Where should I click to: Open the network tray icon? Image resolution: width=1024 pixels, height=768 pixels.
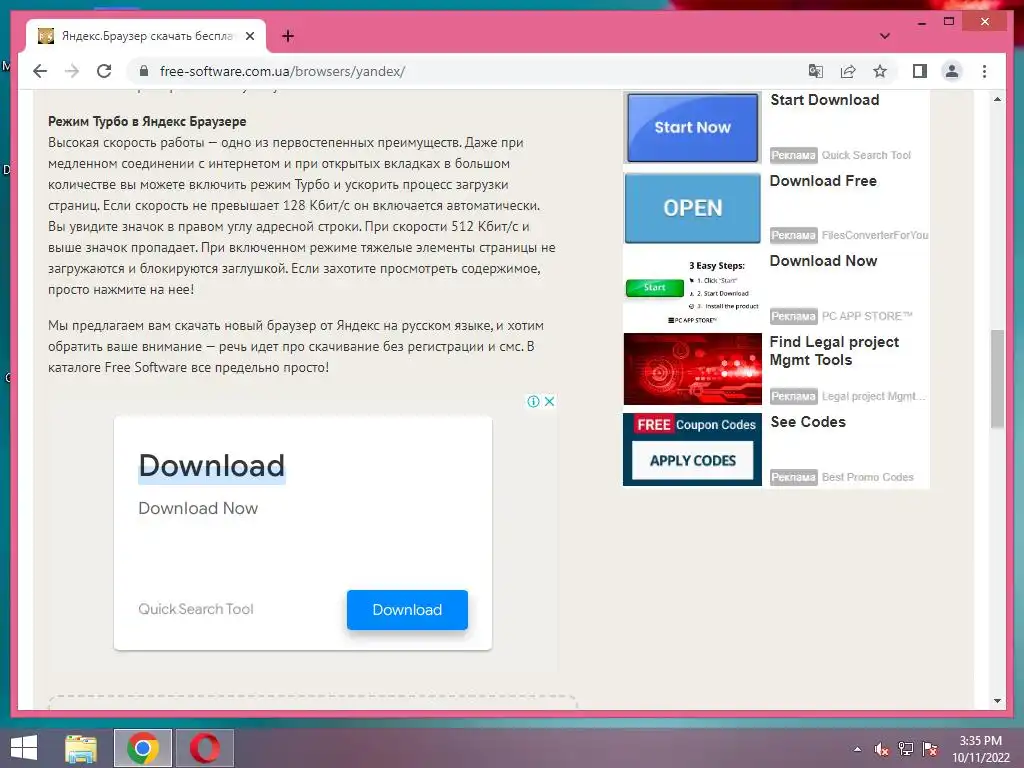[x=906, y=749]
